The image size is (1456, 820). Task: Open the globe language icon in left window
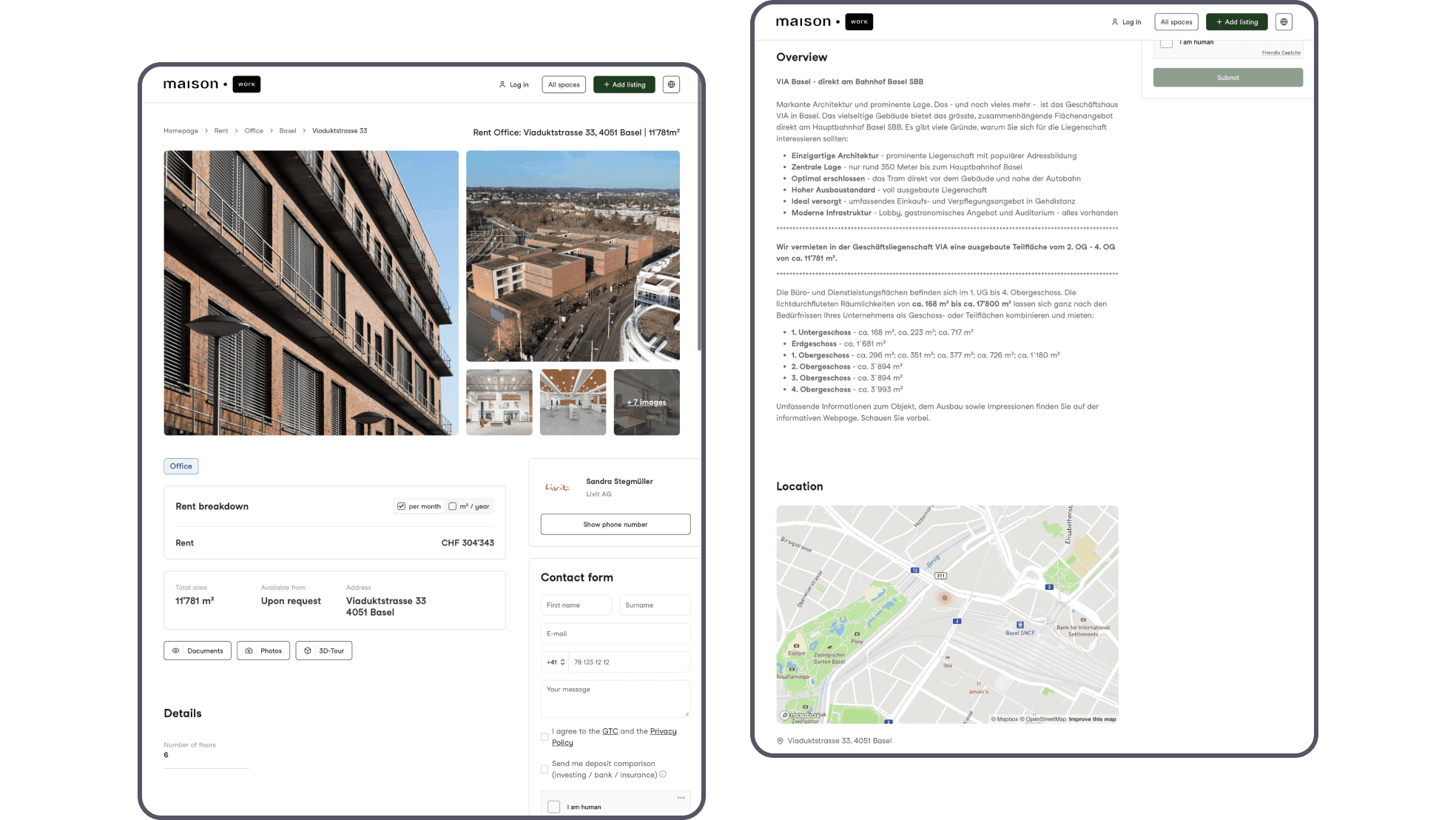pos(671,84)
